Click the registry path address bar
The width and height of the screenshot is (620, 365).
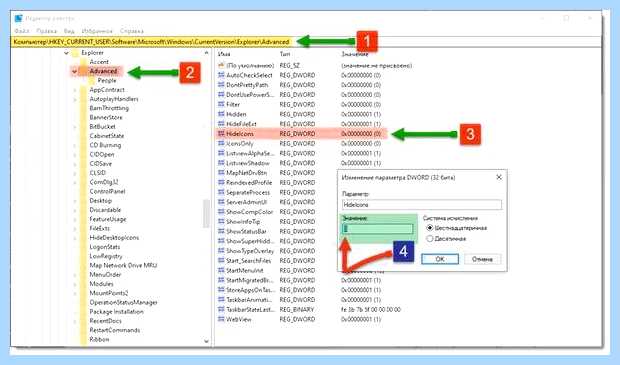click(x=306, y=42)
